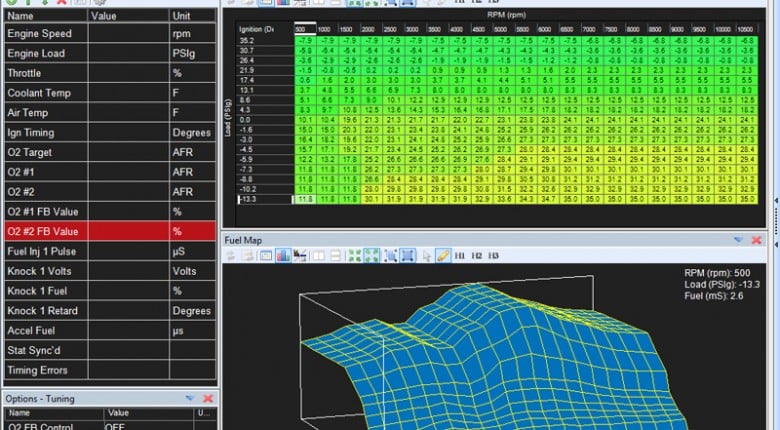Image resolution: width=780 pixels, height=430 pixels.
Task: Close the Options - Tuning pane
Action: (208, 398)
